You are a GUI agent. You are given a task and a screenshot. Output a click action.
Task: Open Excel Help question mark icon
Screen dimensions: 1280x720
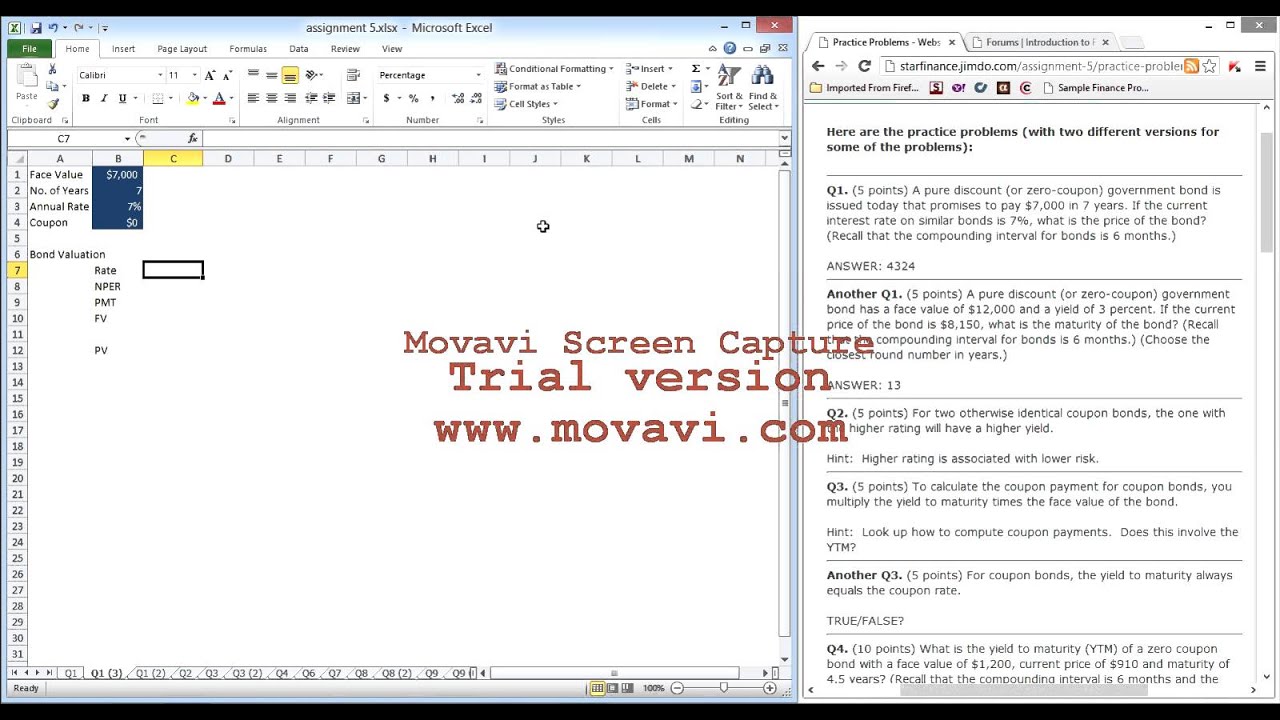click(730, 48)
